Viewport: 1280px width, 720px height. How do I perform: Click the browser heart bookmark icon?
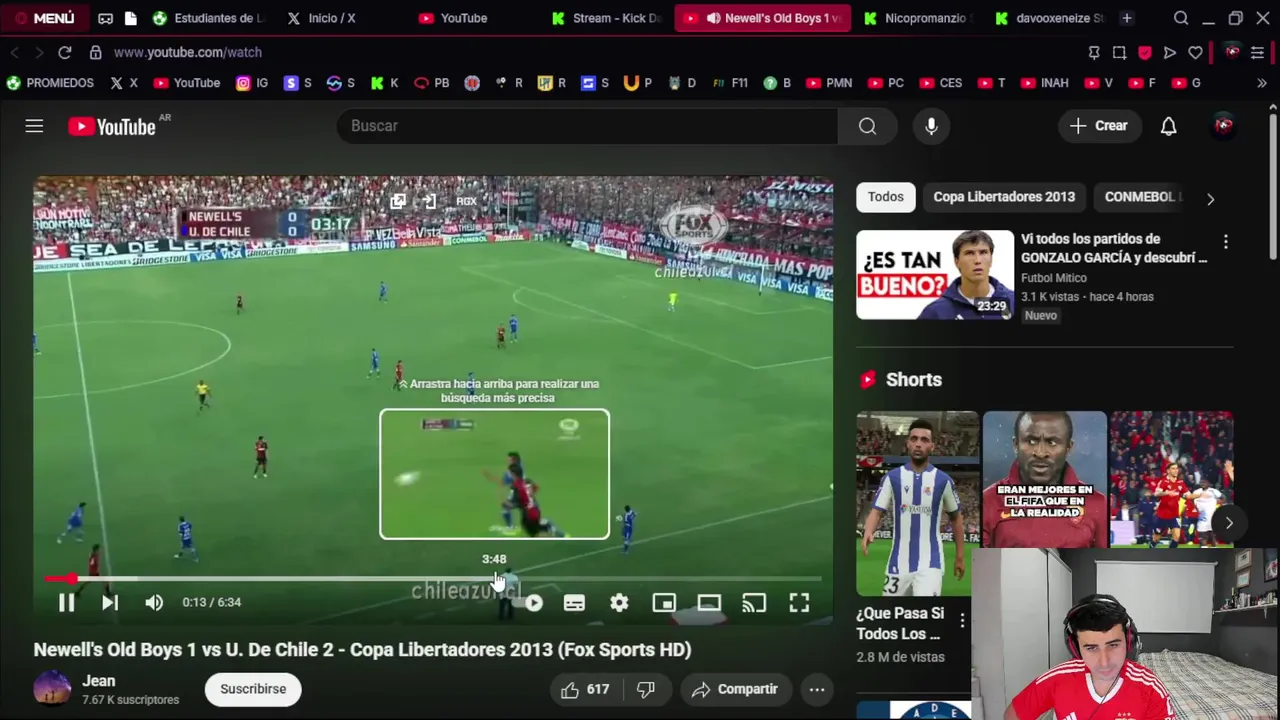pos(1195,52)
